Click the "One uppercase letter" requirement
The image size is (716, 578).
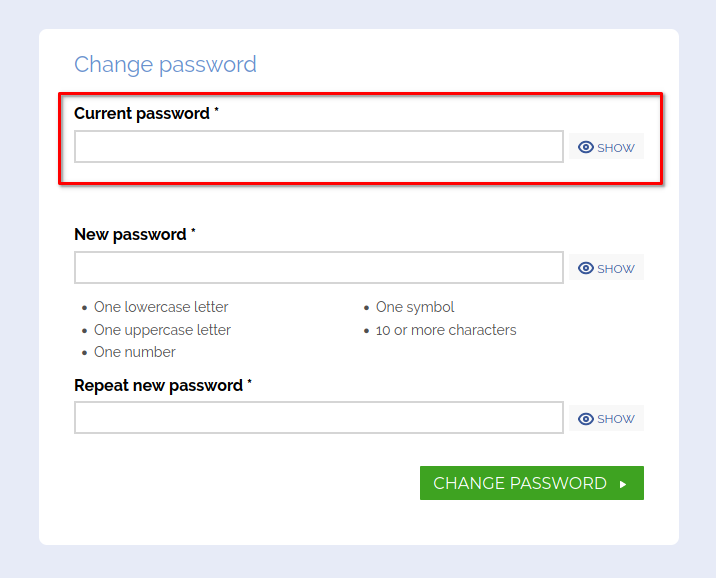pos(162,330)
